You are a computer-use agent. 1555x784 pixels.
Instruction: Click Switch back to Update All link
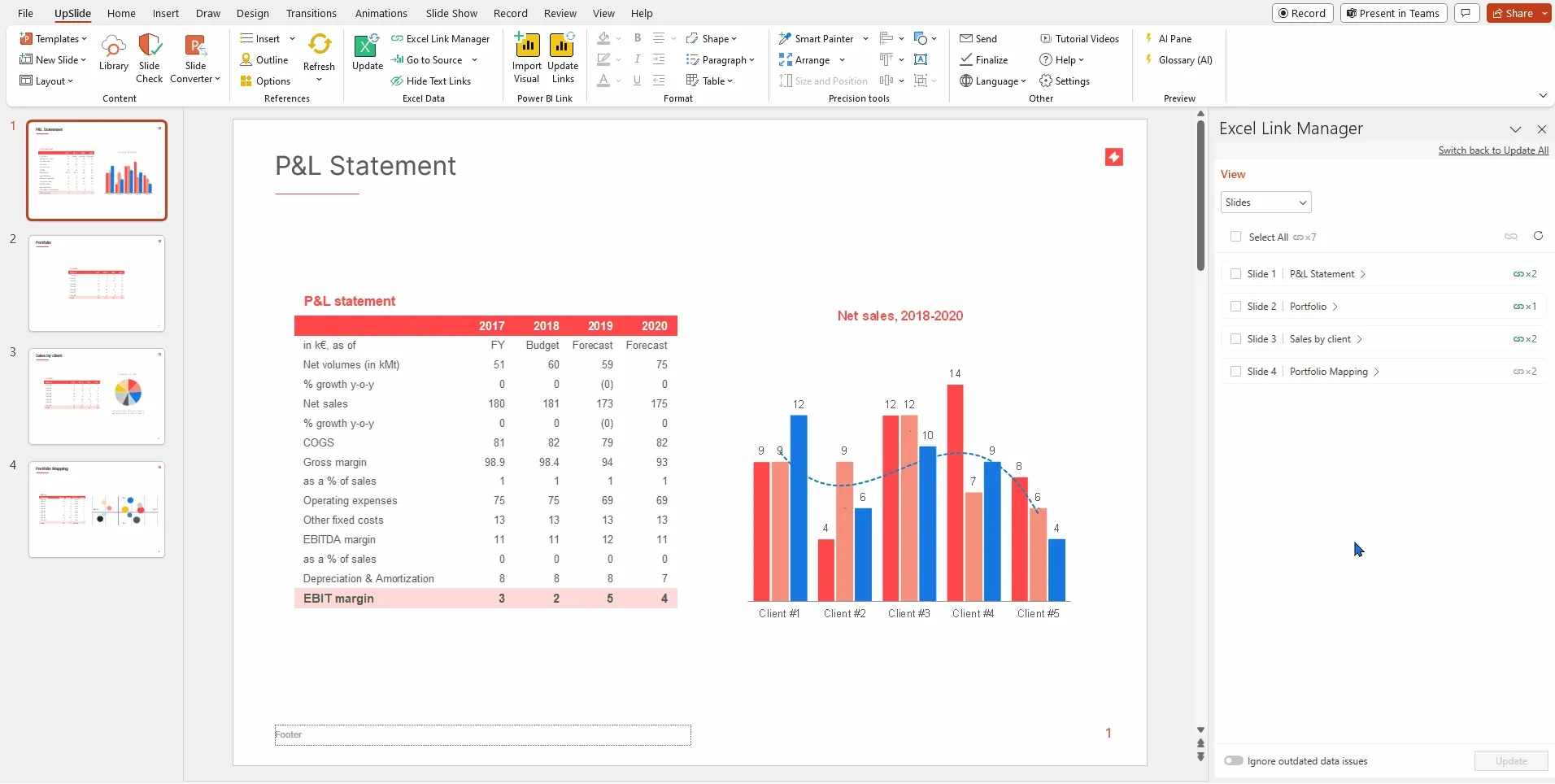[1493, 150]
